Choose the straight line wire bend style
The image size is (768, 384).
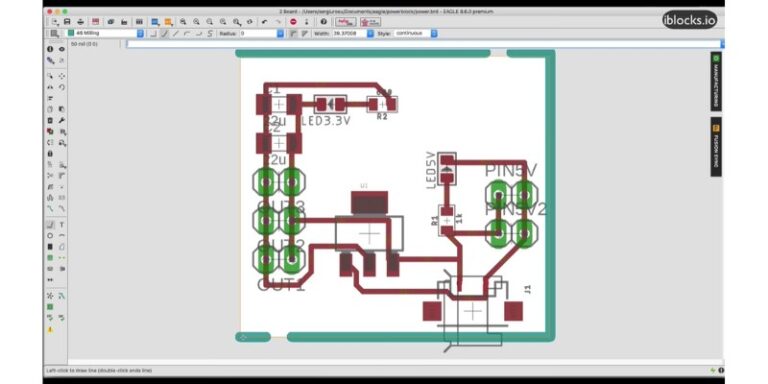[176, 33]
